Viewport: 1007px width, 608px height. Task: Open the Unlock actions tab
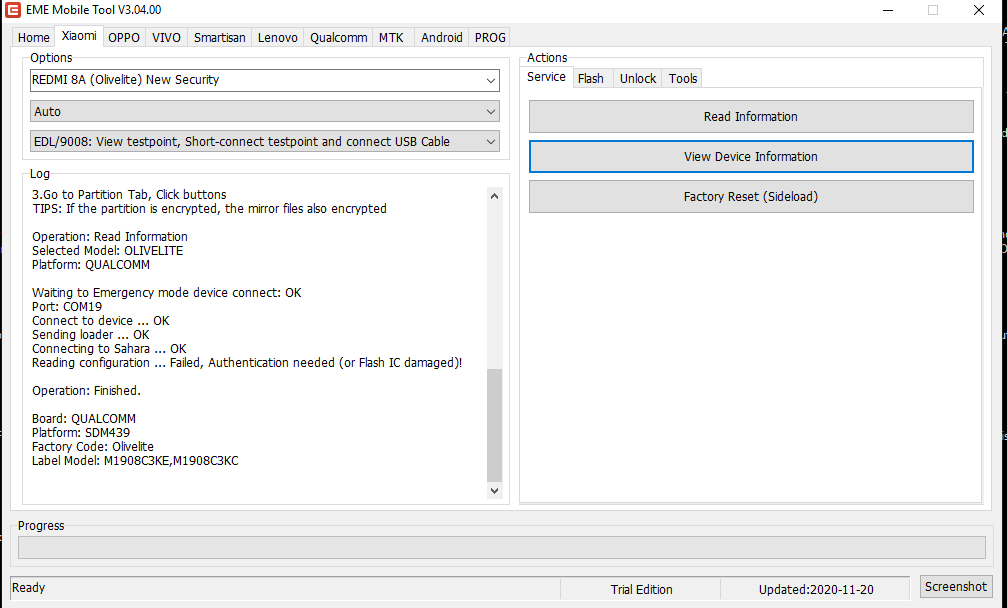[x=638, y=78]
